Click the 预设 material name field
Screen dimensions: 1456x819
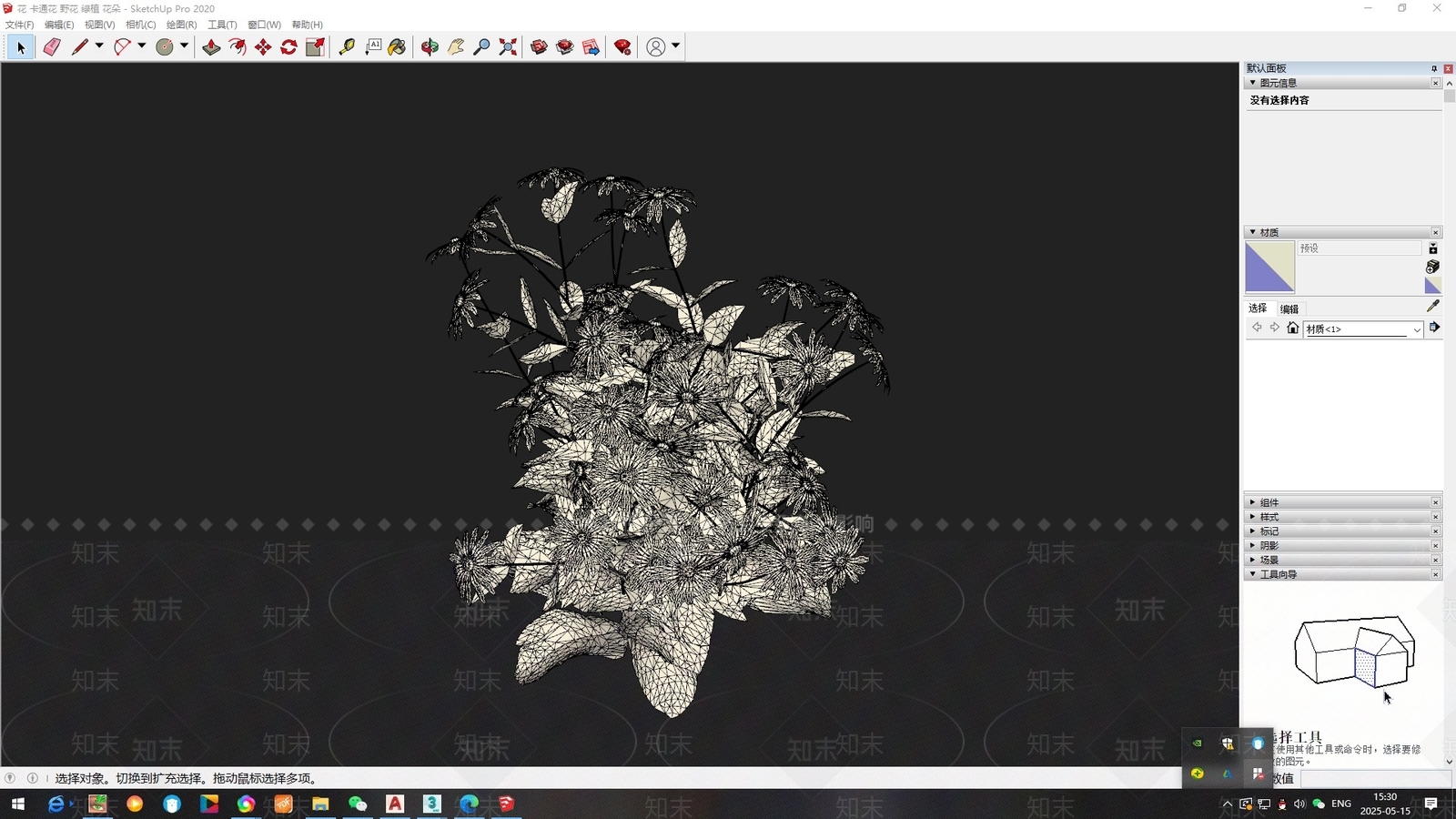[1359, 248]
